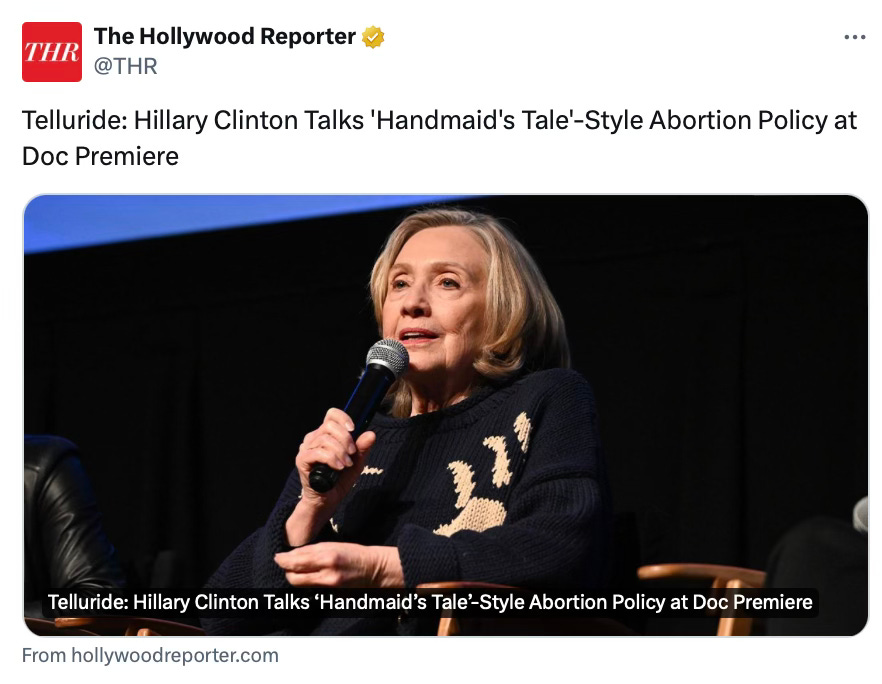The width and height of the screenshot is (882, 684).
Task: Click the caption overlay on the image card
Action: tap(430, 602)
